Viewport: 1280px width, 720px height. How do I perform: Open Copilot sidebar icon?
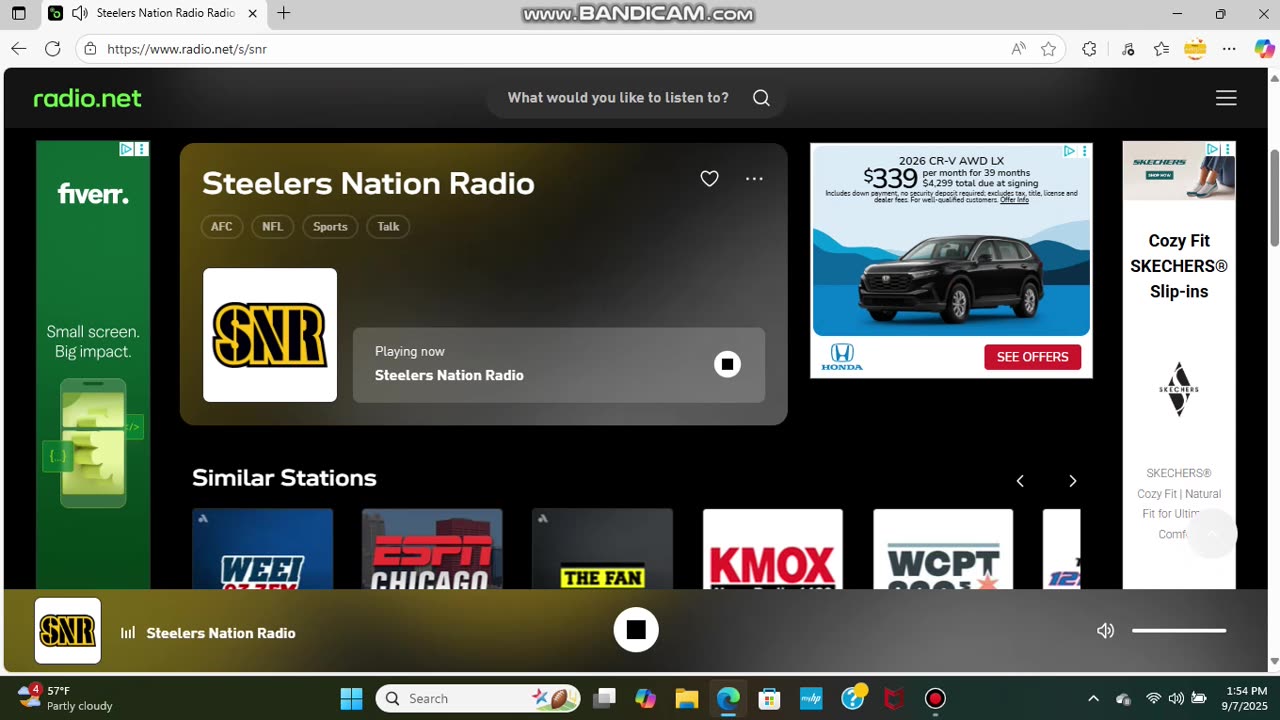[1264, 48]
